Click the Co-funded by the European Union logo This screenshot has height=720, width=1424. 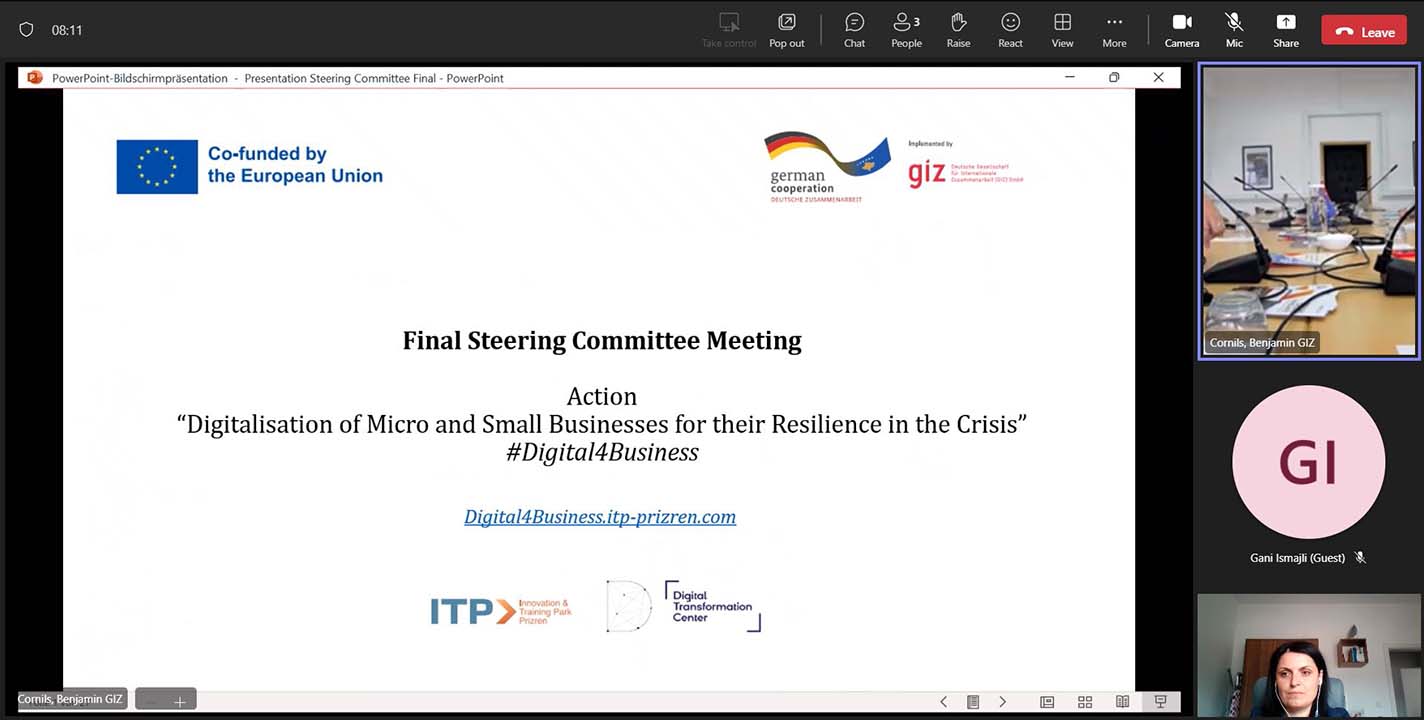pos(250,166)
